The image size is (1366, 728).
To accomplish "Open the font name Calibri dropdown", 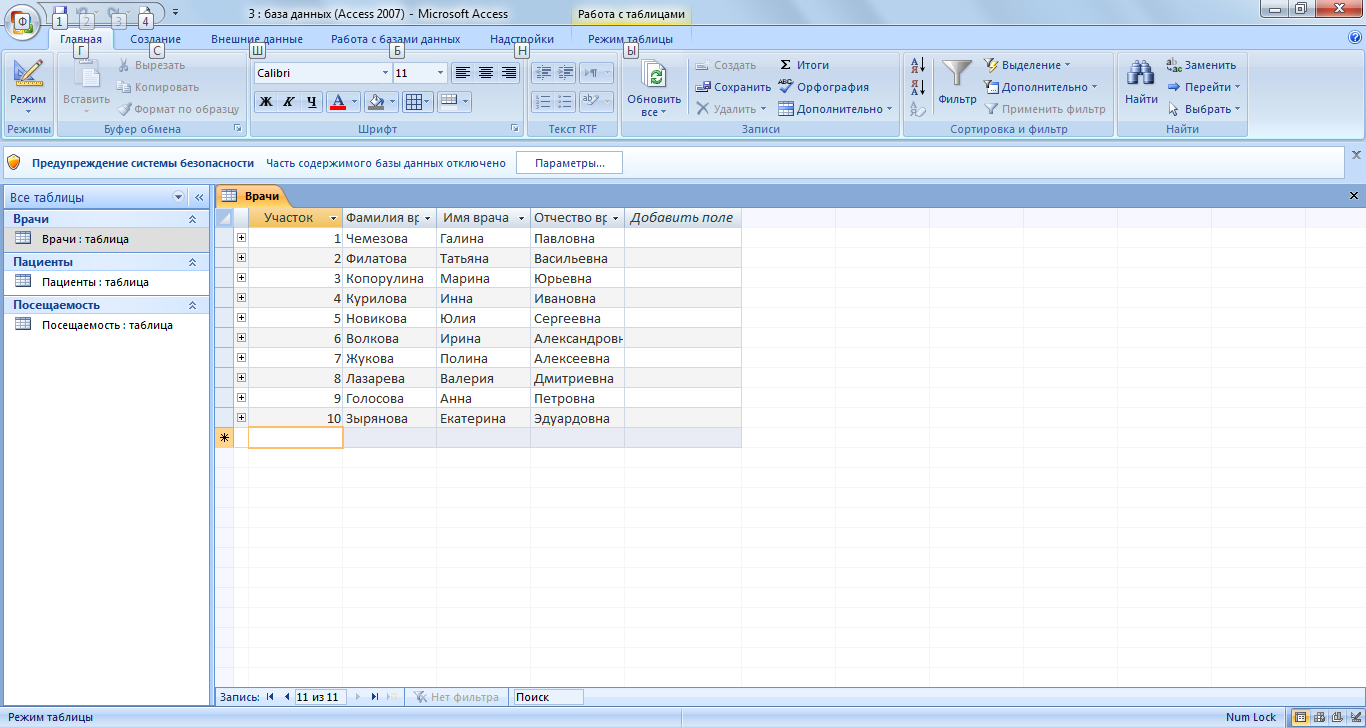I will (x=385, y=73).
